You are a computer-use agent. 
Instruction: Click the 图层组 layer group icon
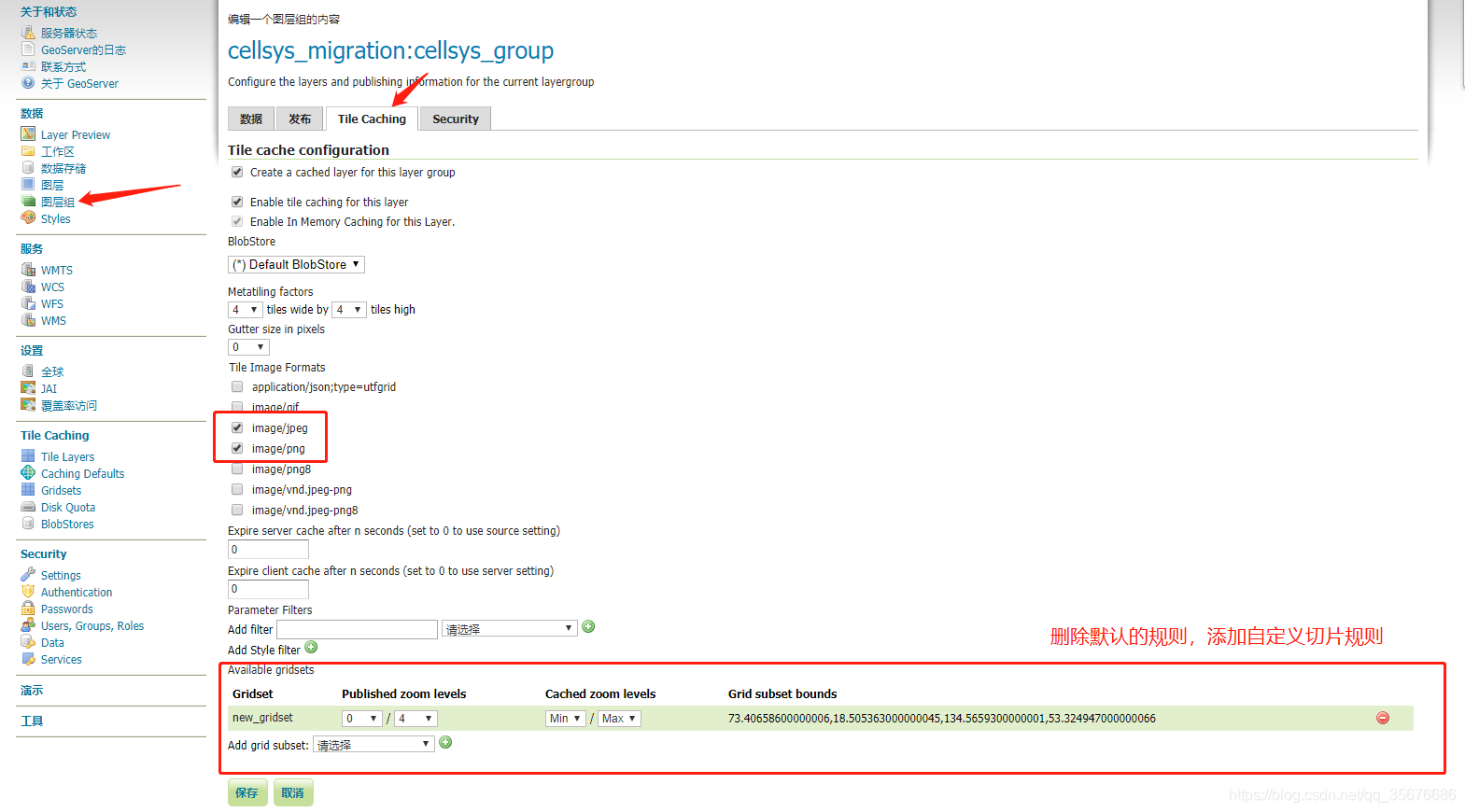(28, 202)
